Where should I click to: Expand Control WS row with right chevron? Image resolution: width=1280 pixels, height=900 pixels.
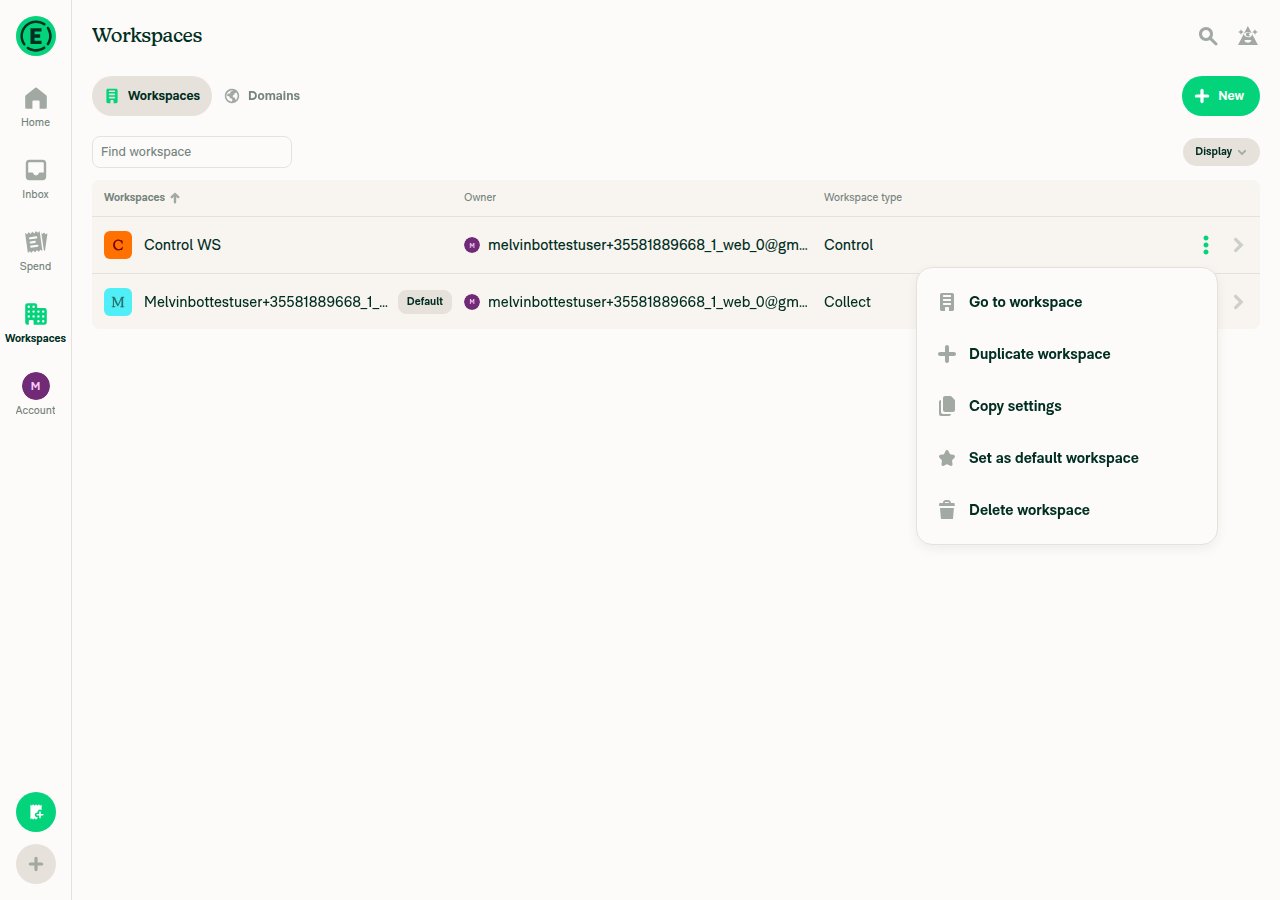1238,245
